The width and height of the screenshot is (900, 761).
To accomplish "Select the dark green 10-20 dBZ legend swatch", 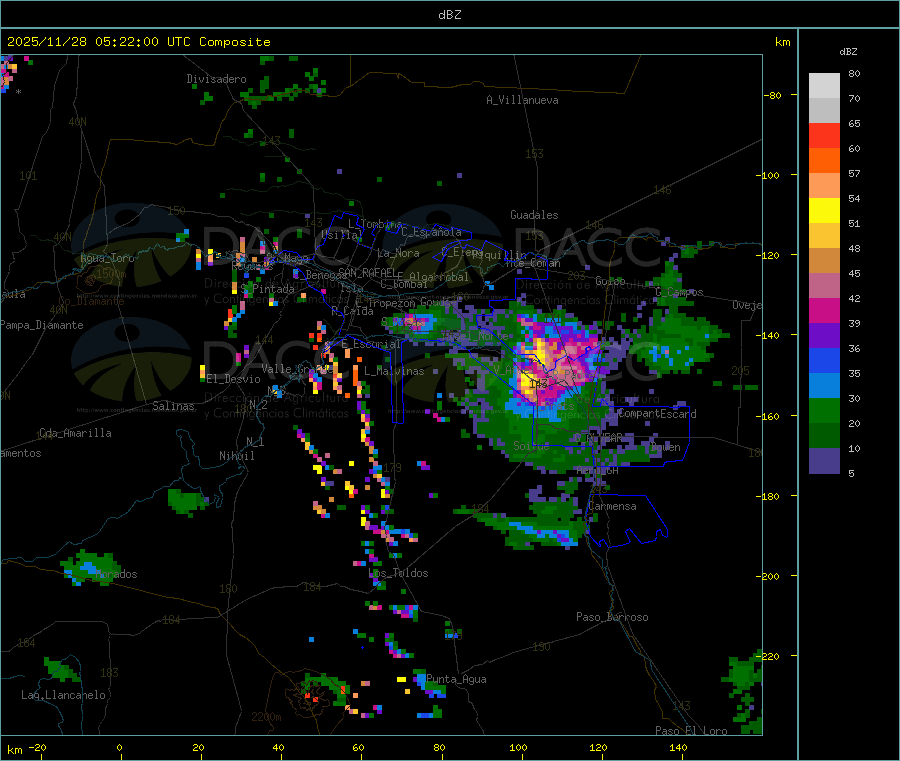I will click(824, 435).
